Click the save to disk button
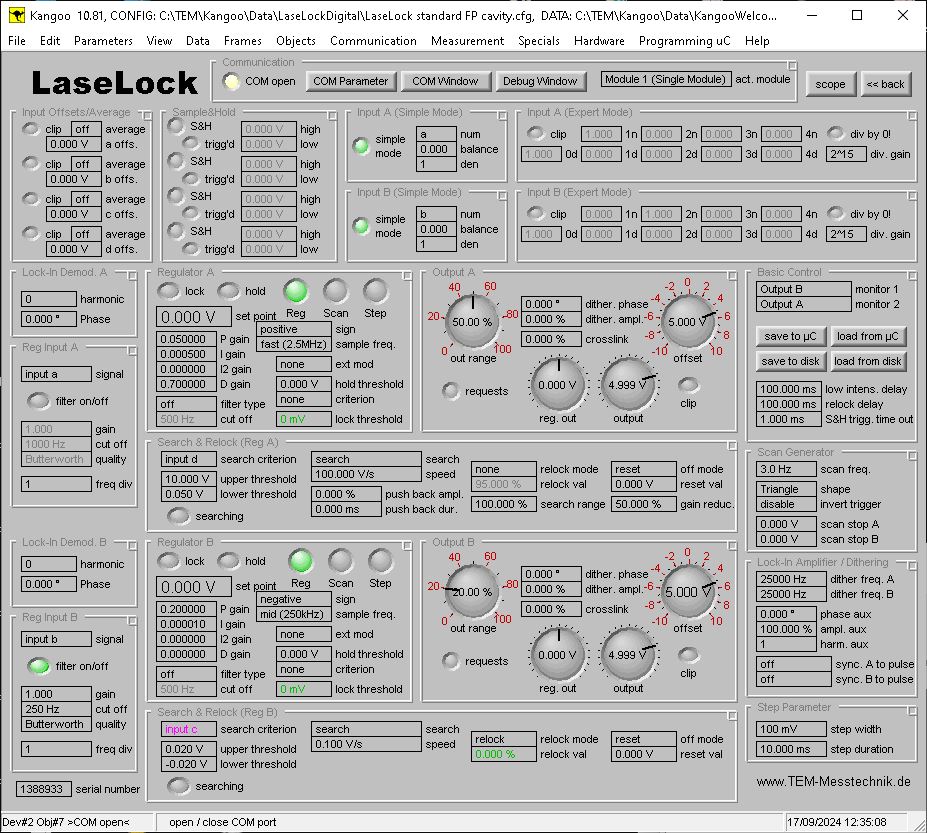The width and height of the screenshot is (927, 833). (791, 361)
